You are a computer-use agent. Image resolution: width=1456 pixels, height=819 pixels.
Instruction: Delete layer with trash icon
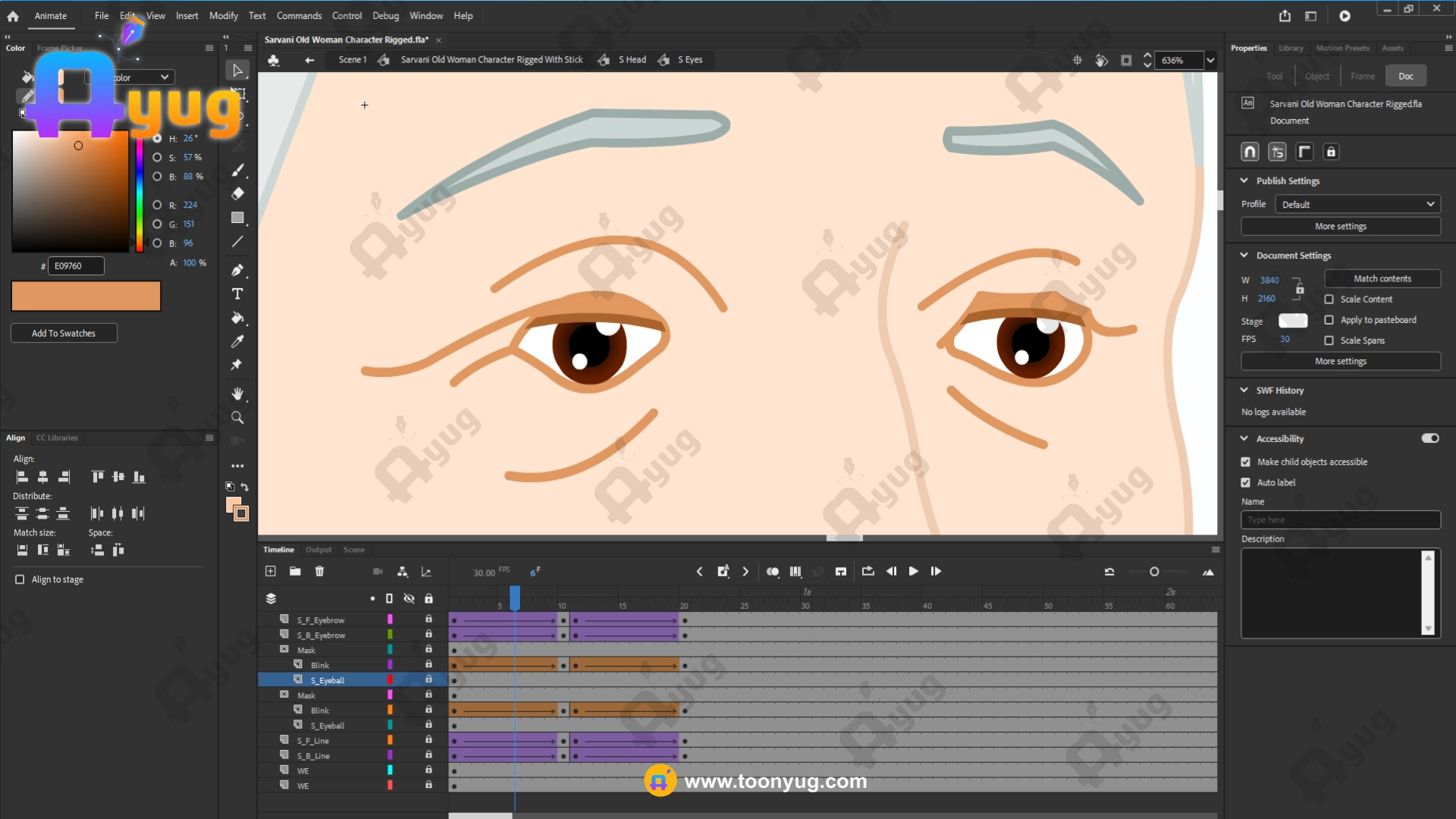[319, 571]
